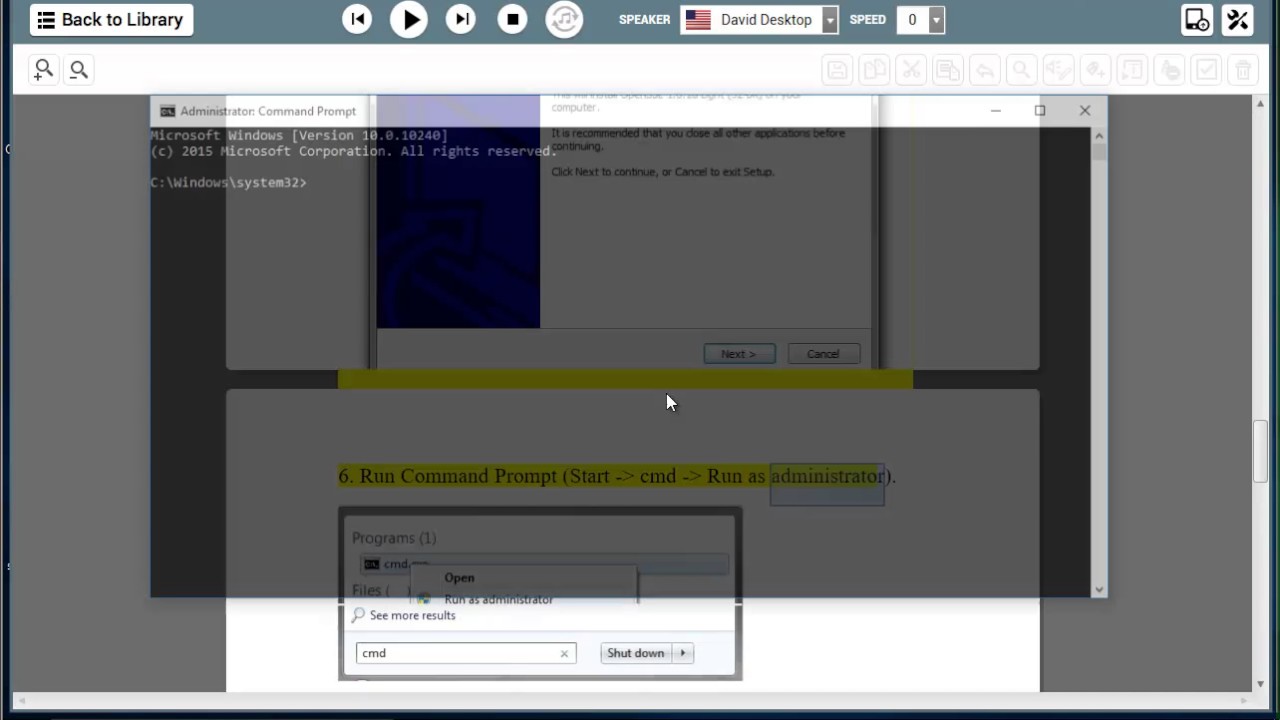
Task: Click the add tag icon
Action: (x=1095, y=70)
